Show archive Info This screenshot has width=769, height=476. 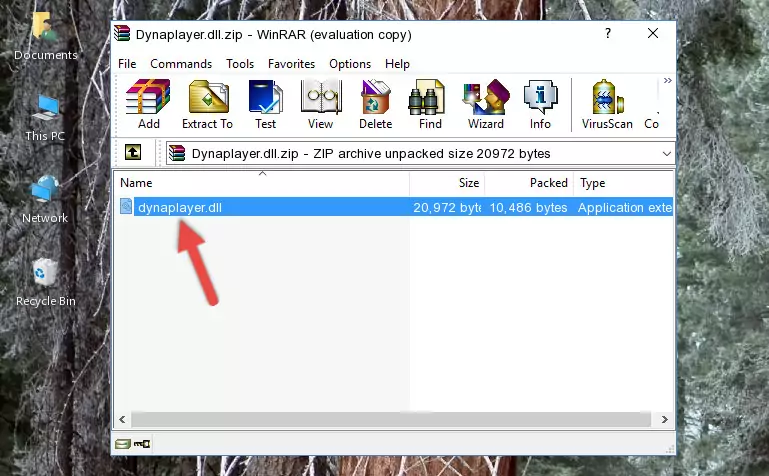click(540, 104)
